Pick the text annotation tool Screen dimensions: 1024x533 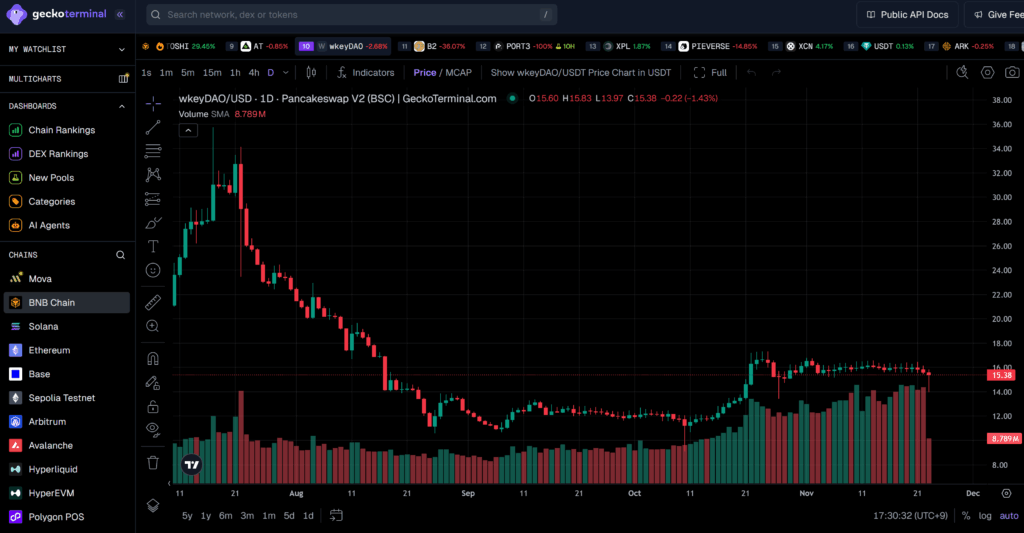(153, 246)
